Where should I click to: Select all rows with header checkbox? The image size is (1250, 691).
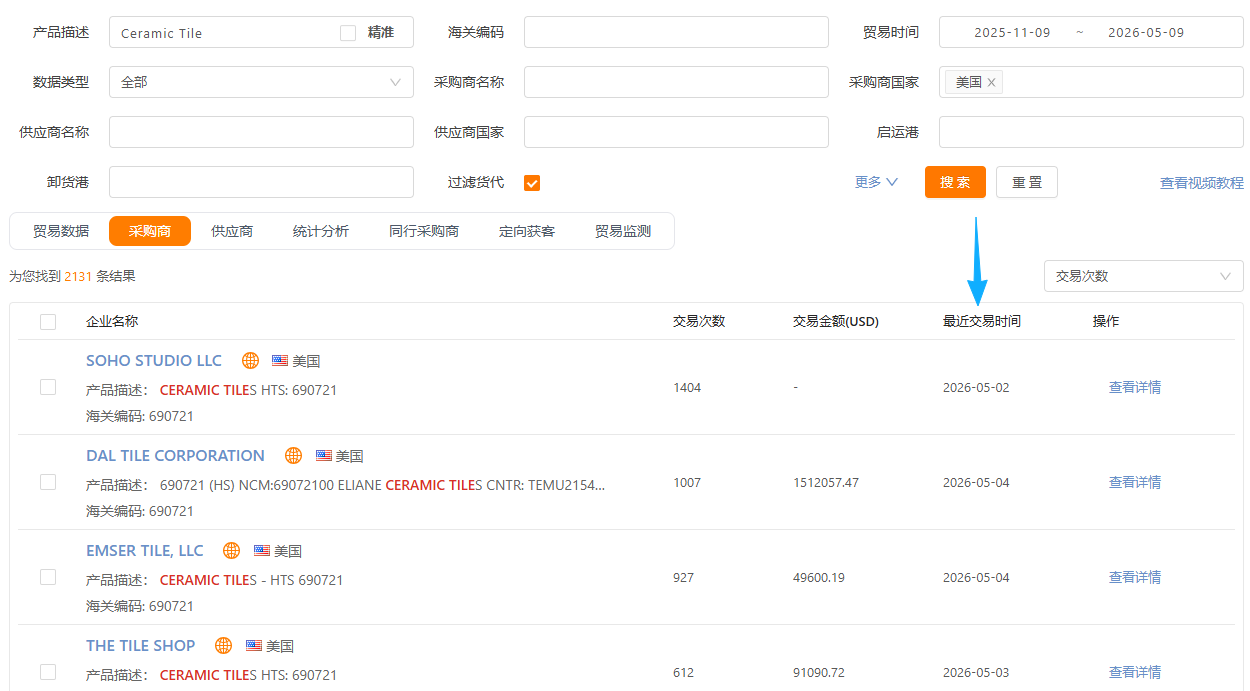pos(48,322)
